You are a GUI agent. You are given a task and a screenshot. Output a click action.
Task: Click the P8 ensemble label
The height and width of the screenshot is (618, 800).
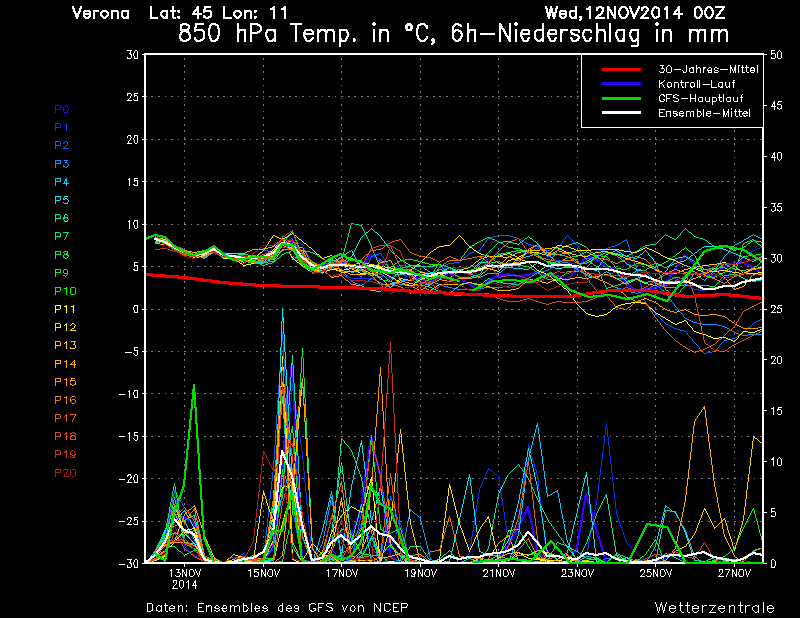pos(62,255)
